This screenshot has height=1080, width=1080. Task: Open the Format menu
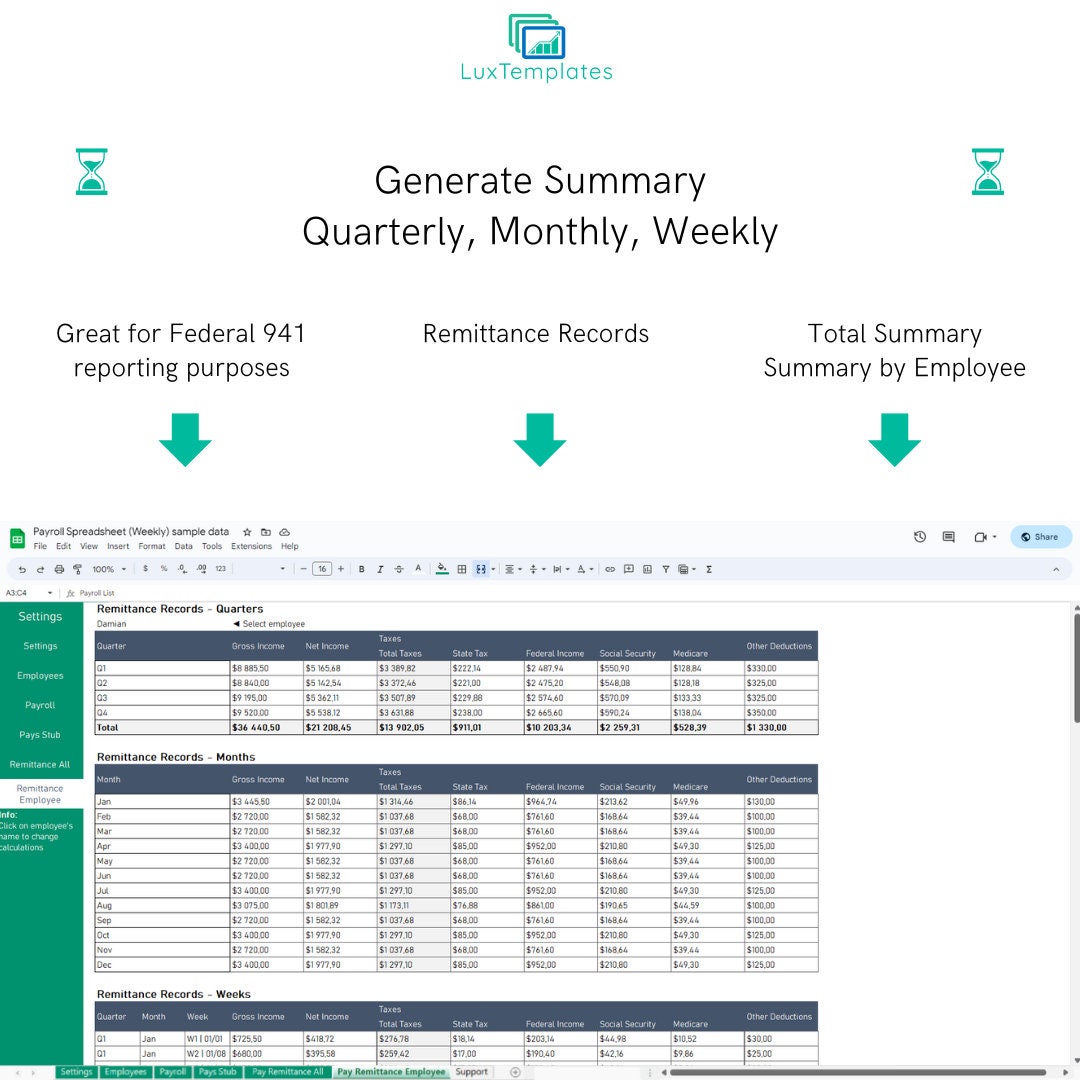coord(152,546)
